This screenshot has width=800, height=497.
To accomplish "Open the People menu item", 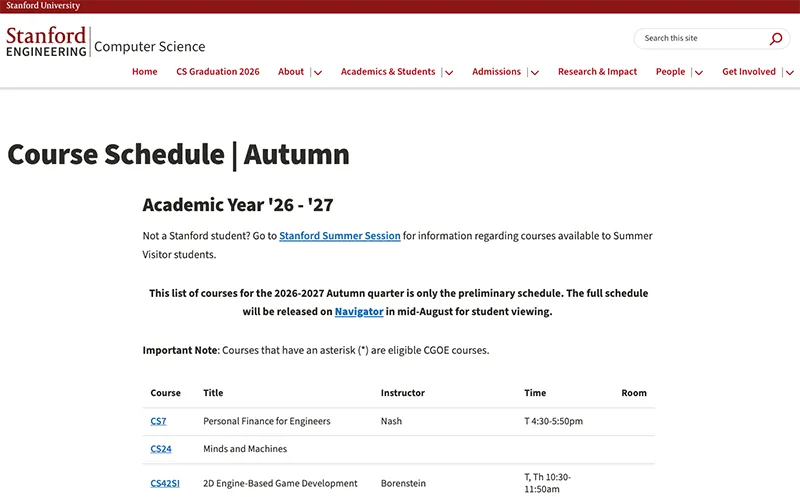I will pos(670,72).
